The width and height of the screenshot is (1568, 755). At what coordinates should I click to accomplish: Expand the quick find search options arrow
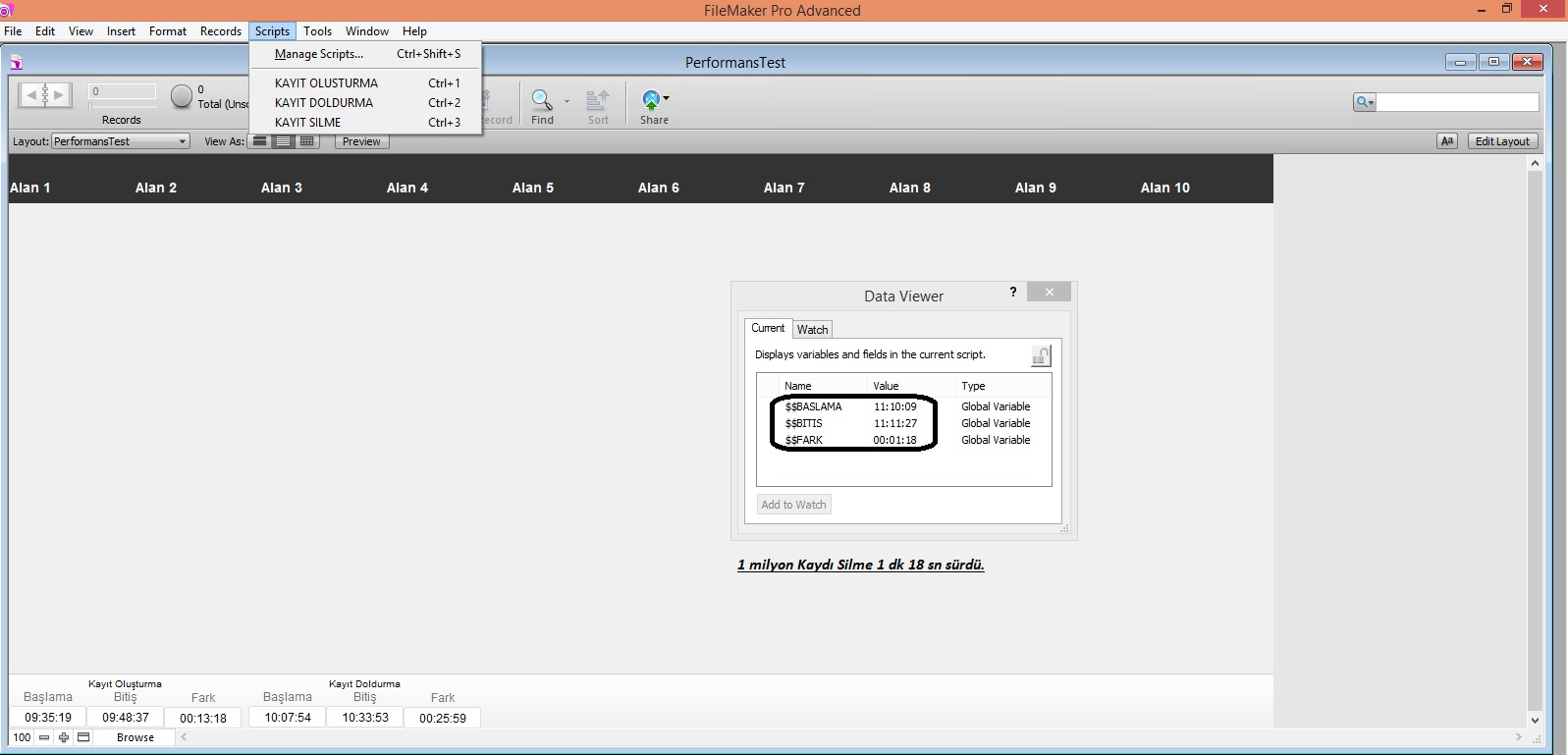pyautogui.click(x=1365, y=102)
